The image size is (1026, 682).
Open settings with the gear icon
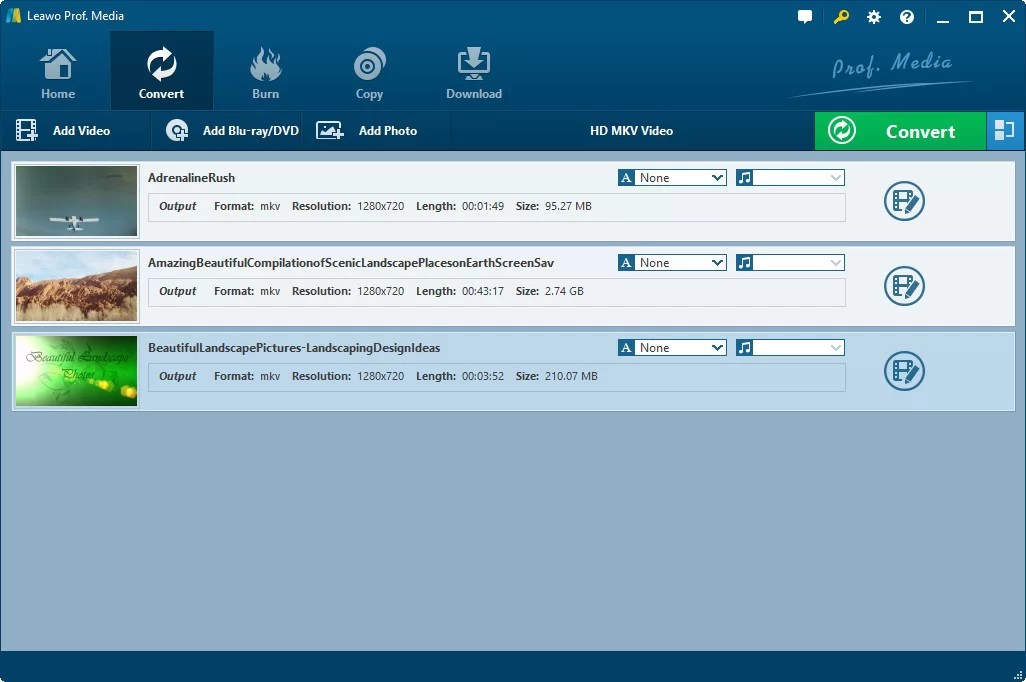pyautogui.click(x=874, y=17)
